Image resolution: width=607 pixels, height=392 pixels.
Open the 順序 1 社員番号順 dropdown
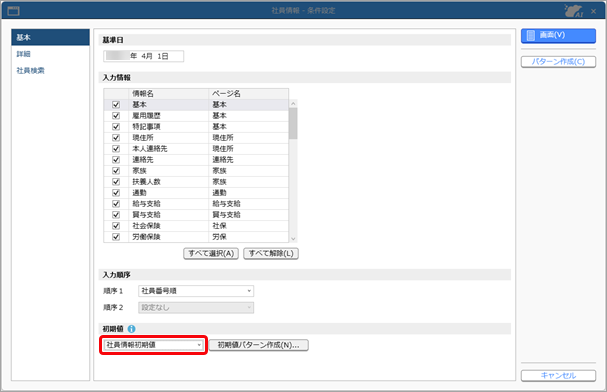pos(196,291)
